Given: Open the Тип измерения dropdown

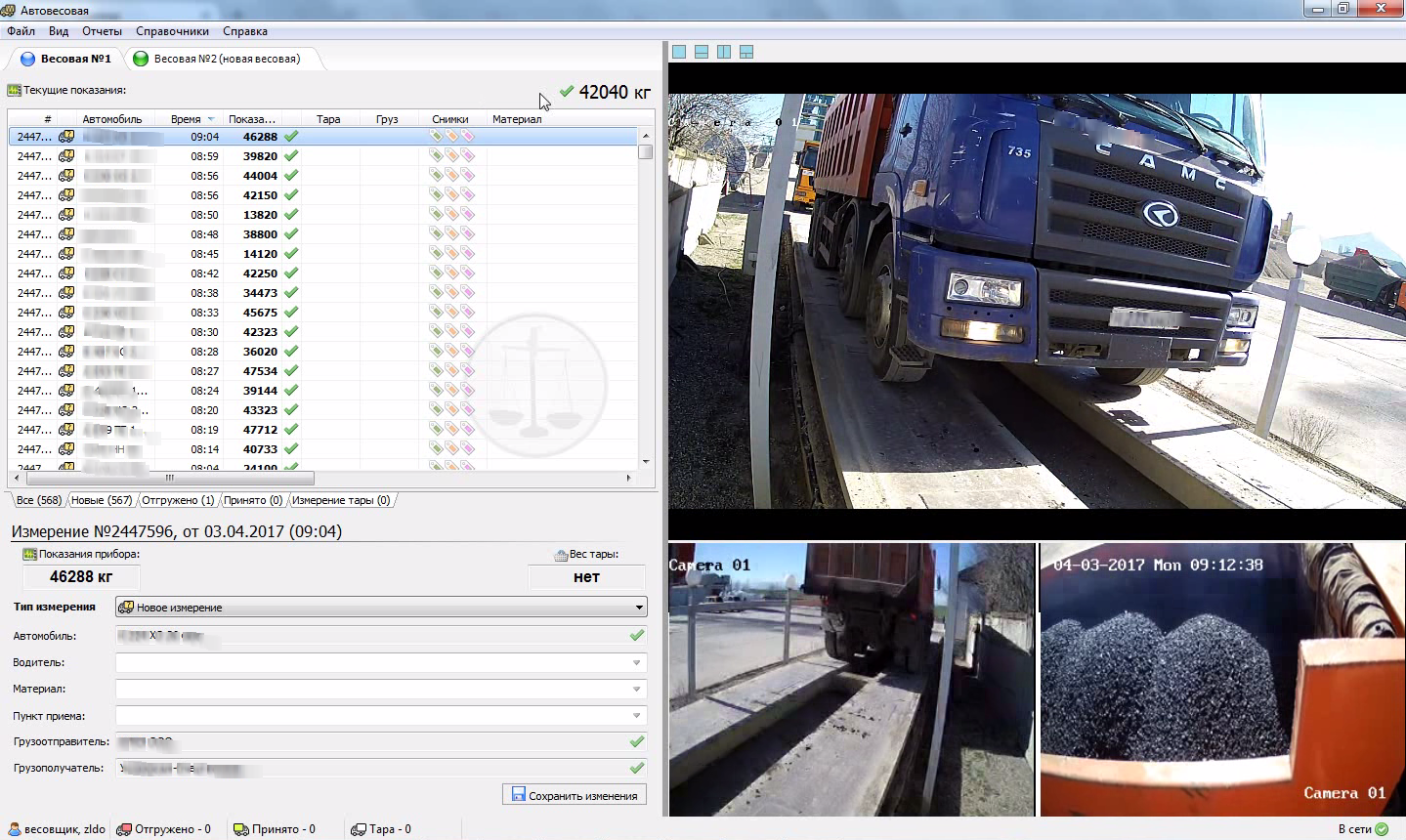Looking at the screenshot, I should [639, 608].
